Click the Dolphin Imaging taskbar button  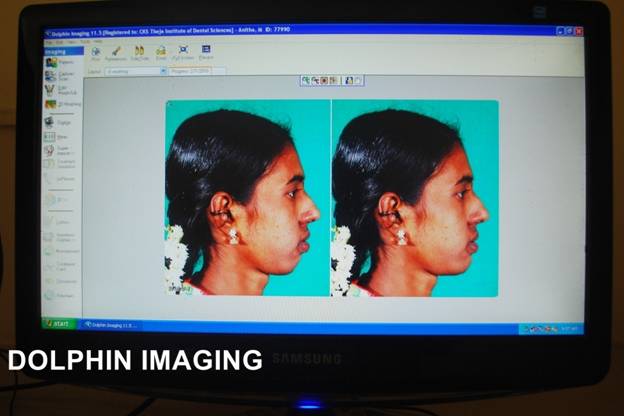(x=110, y=325)
